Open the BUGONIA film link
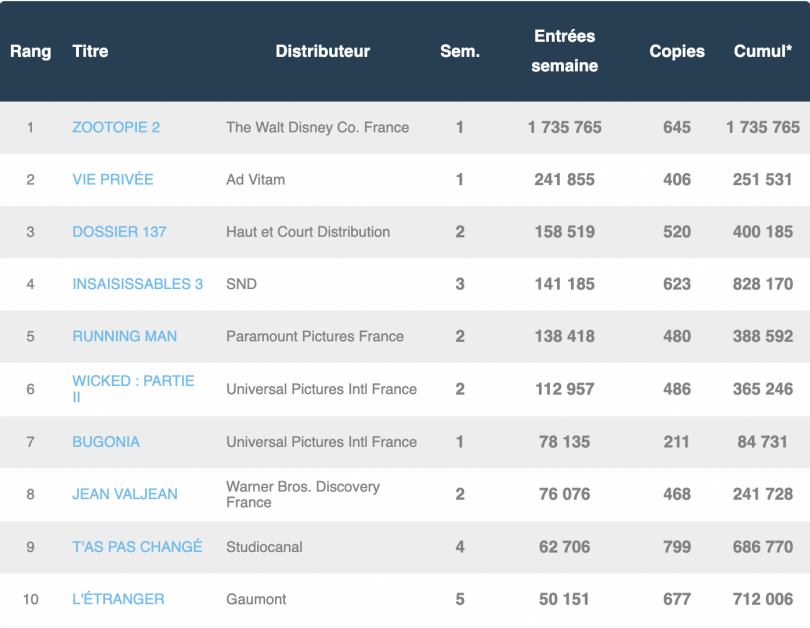This screenshot has height=628, width=810. (x=106, y=441)
